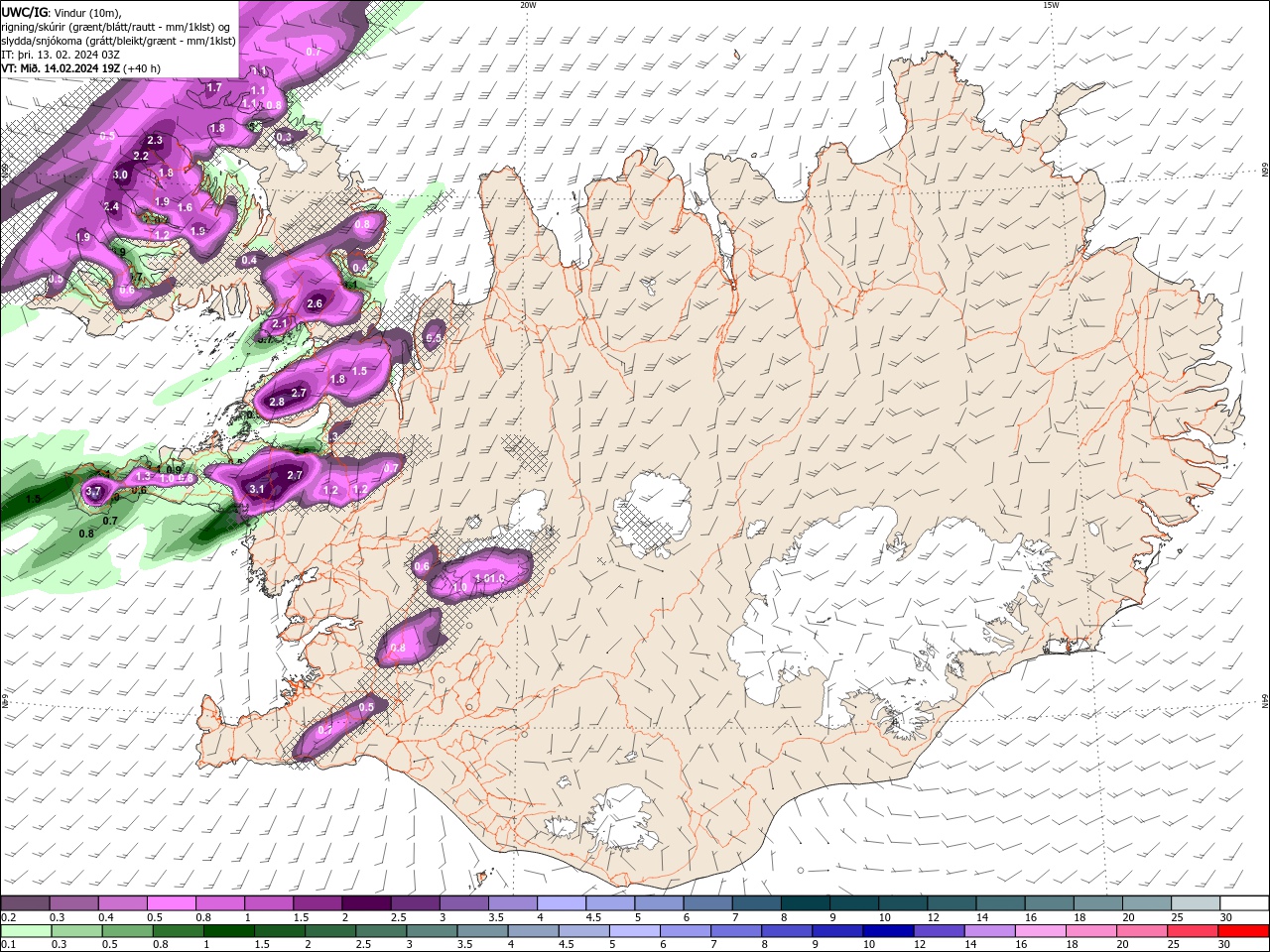The image size is (1270, 952).
Task: Choose the bright red 30 rain scale swatch
Action: pyautogui.click(x=1241, y=931)
